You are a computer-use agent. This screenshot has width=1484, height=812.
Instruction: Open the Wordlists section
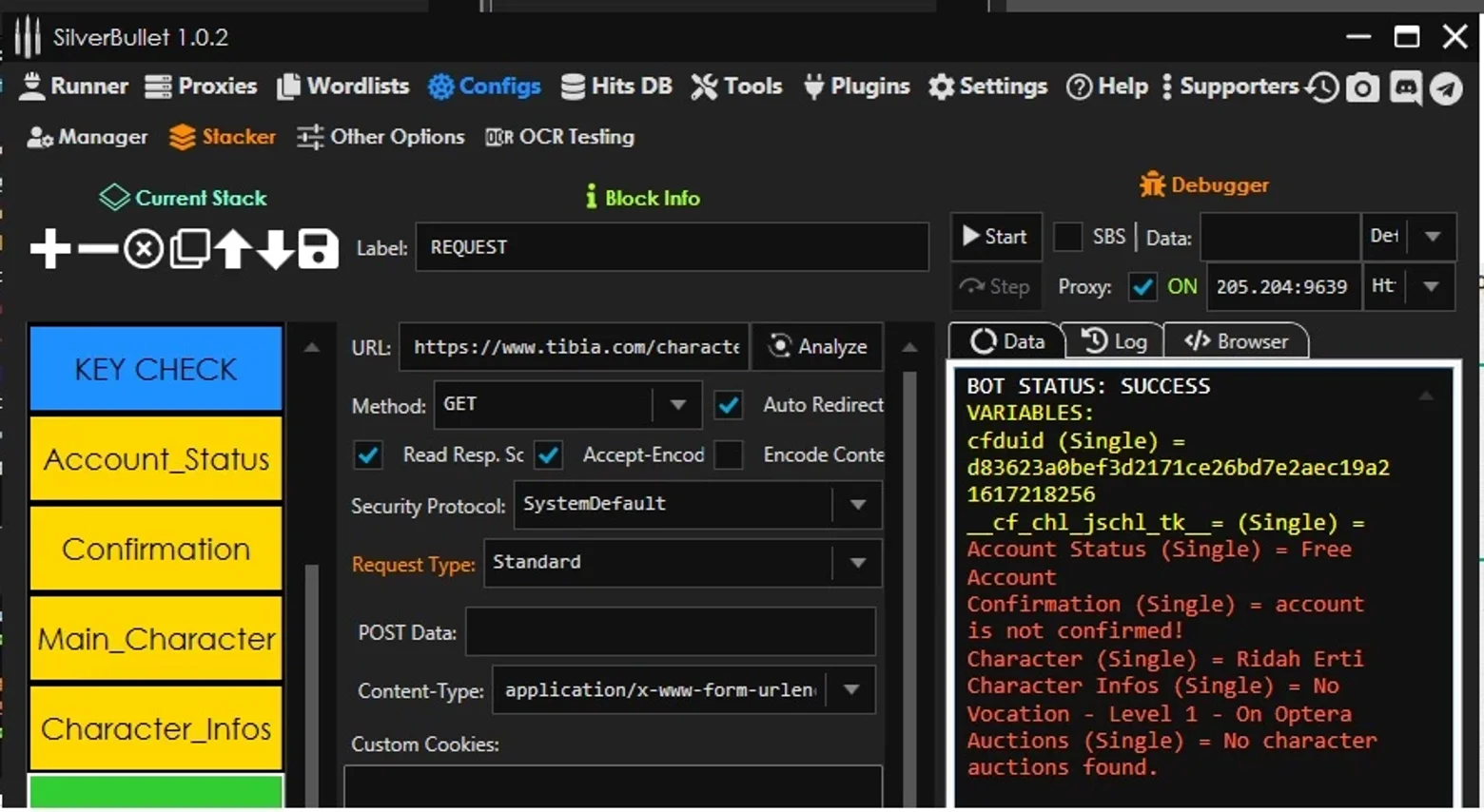pyautogui.click(x=342, y=87)
